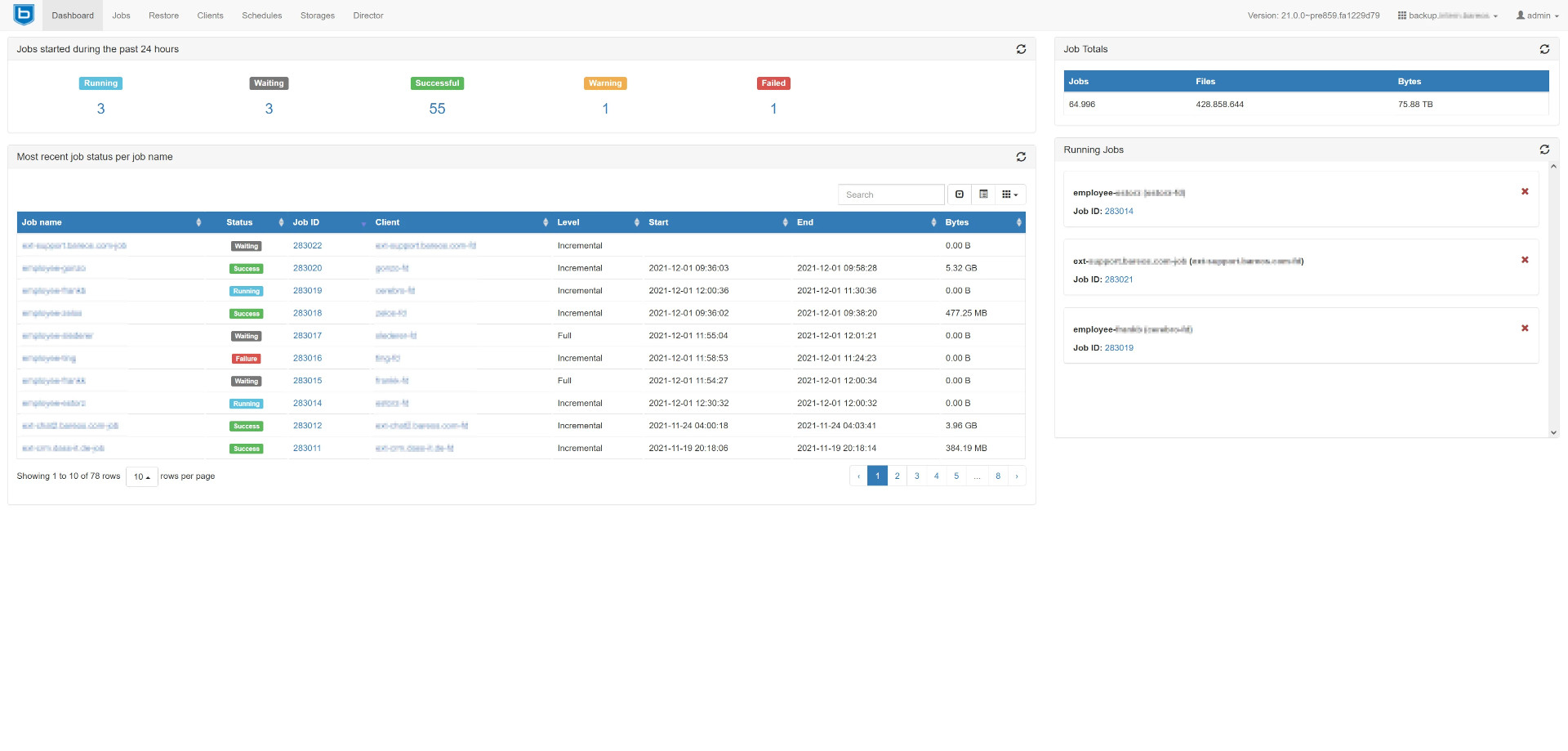The width and height of the screenshot is (1568, 751).
Task: Click the Successful status label badge
Action: coord(437,83)
